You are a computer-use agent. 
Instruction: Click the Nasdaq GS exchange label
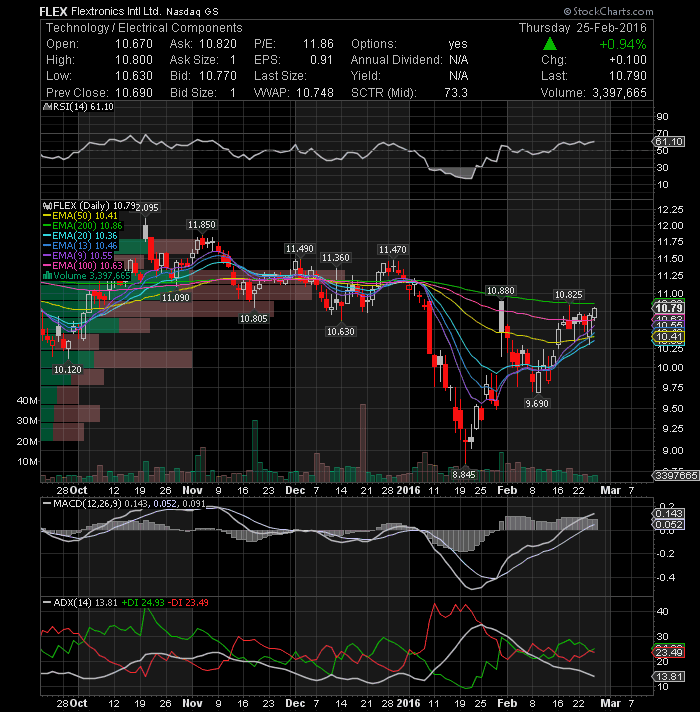[192, 12]
